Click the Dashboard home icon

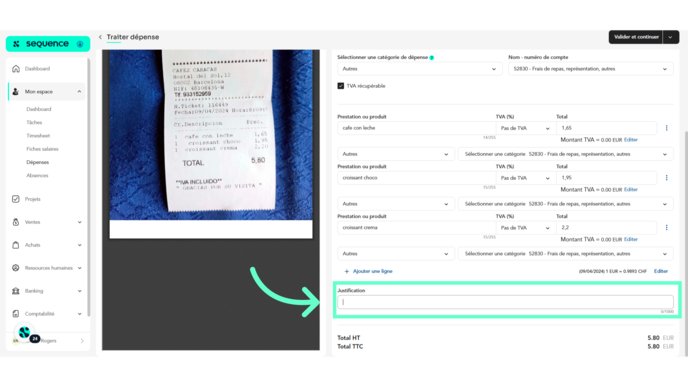(x=16, y=68)
